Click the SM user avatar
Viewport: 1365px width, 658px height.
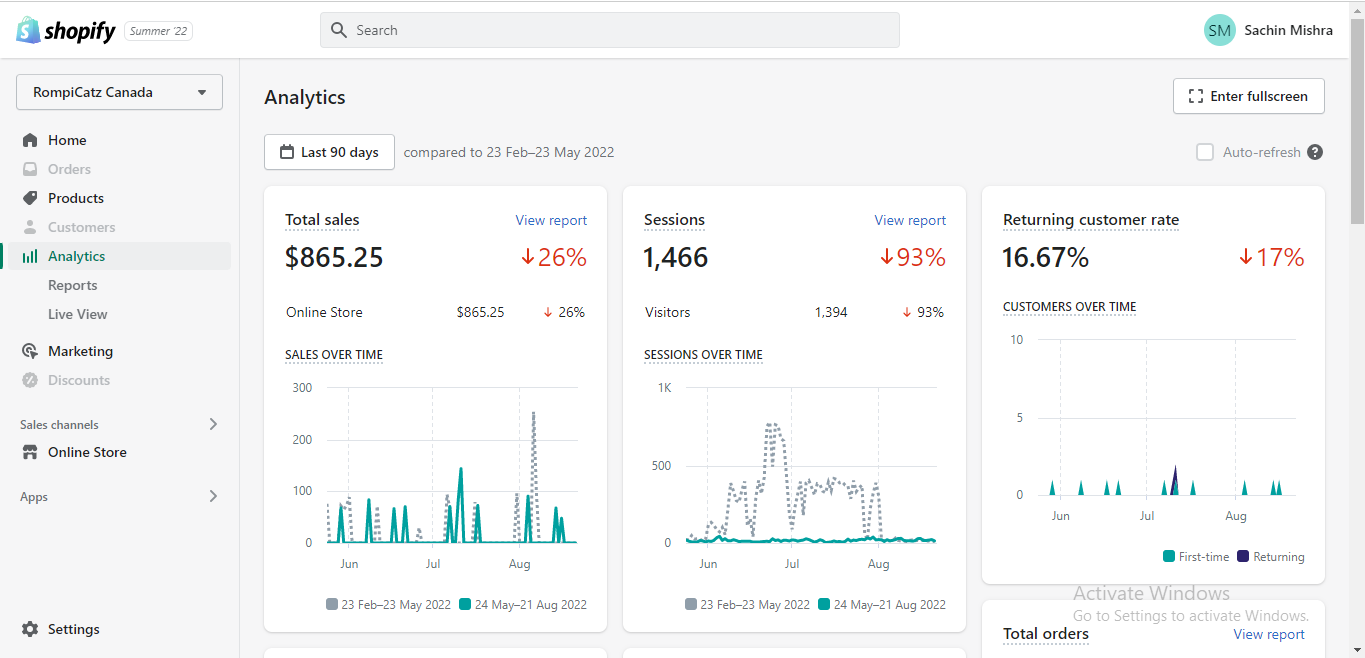tap(1220, 30)
